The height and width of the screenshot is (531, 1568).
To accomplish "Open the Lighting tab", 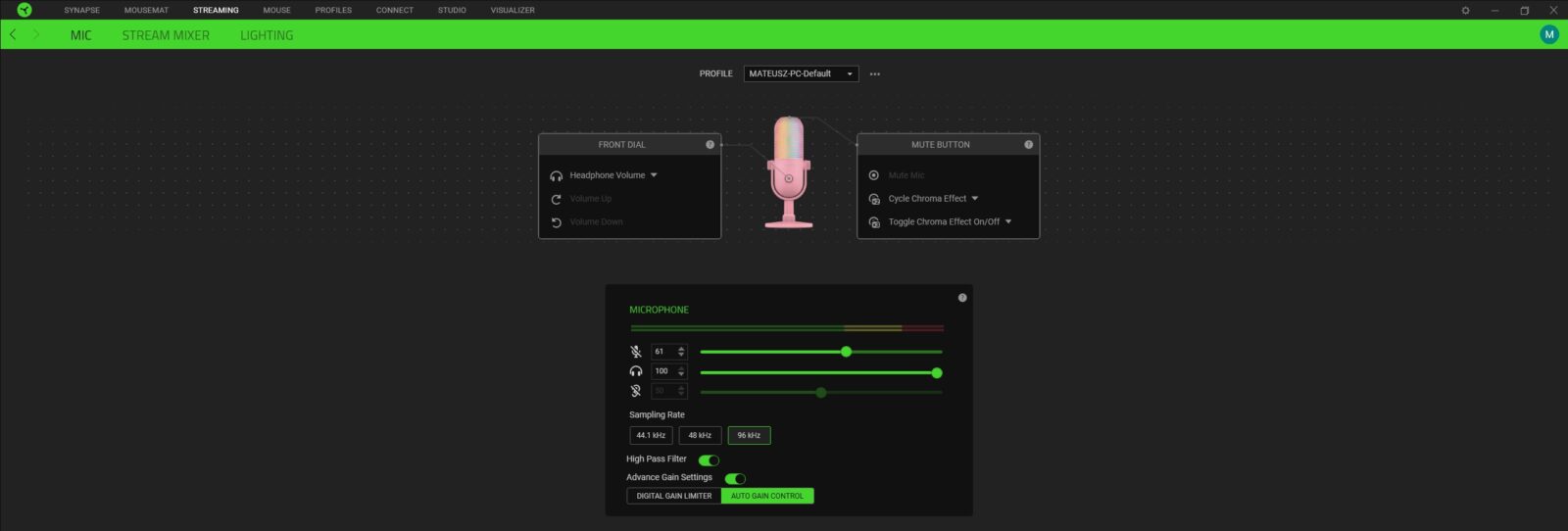I will 267,35.
